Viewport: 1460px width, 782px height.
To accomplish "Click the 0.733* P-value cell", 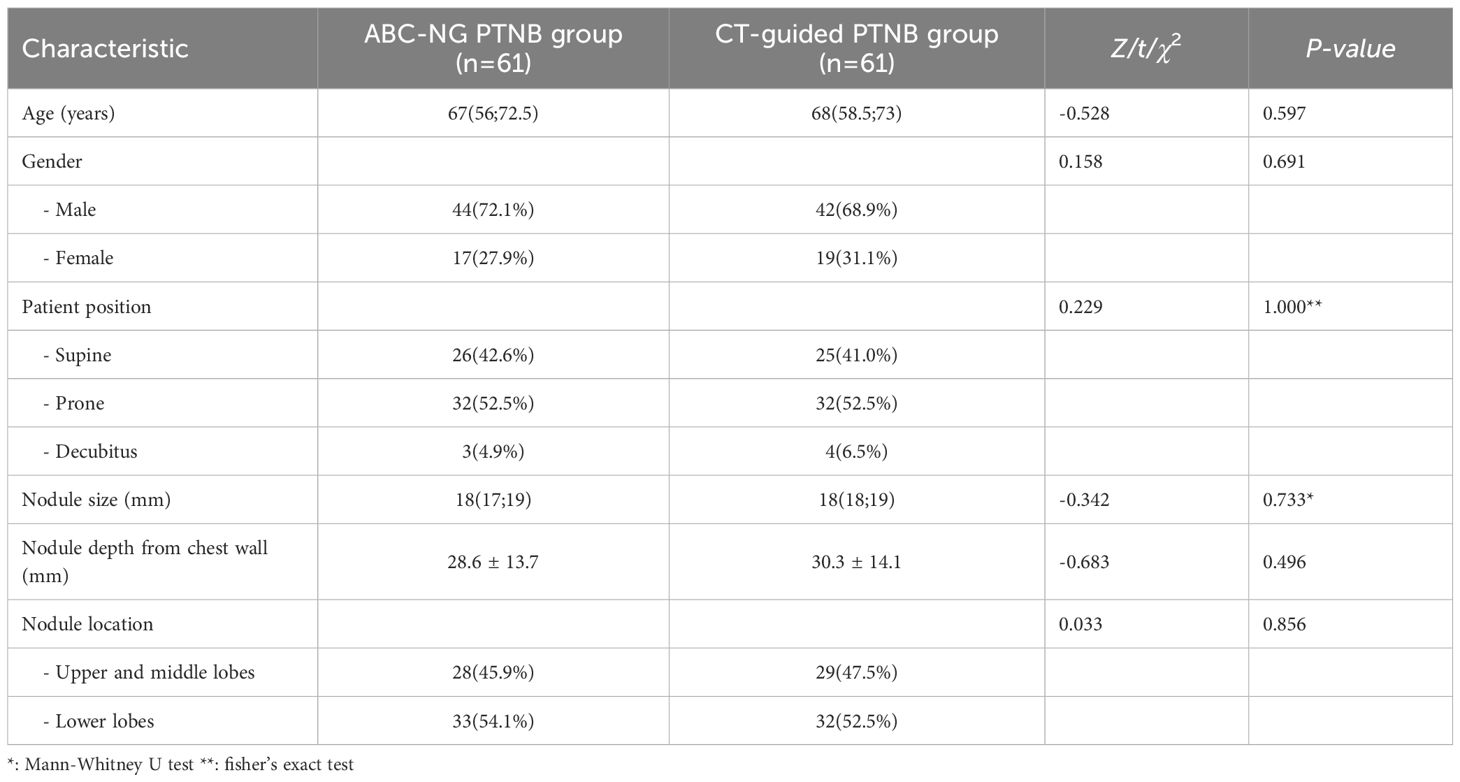I will click(x=1286, y=499).
